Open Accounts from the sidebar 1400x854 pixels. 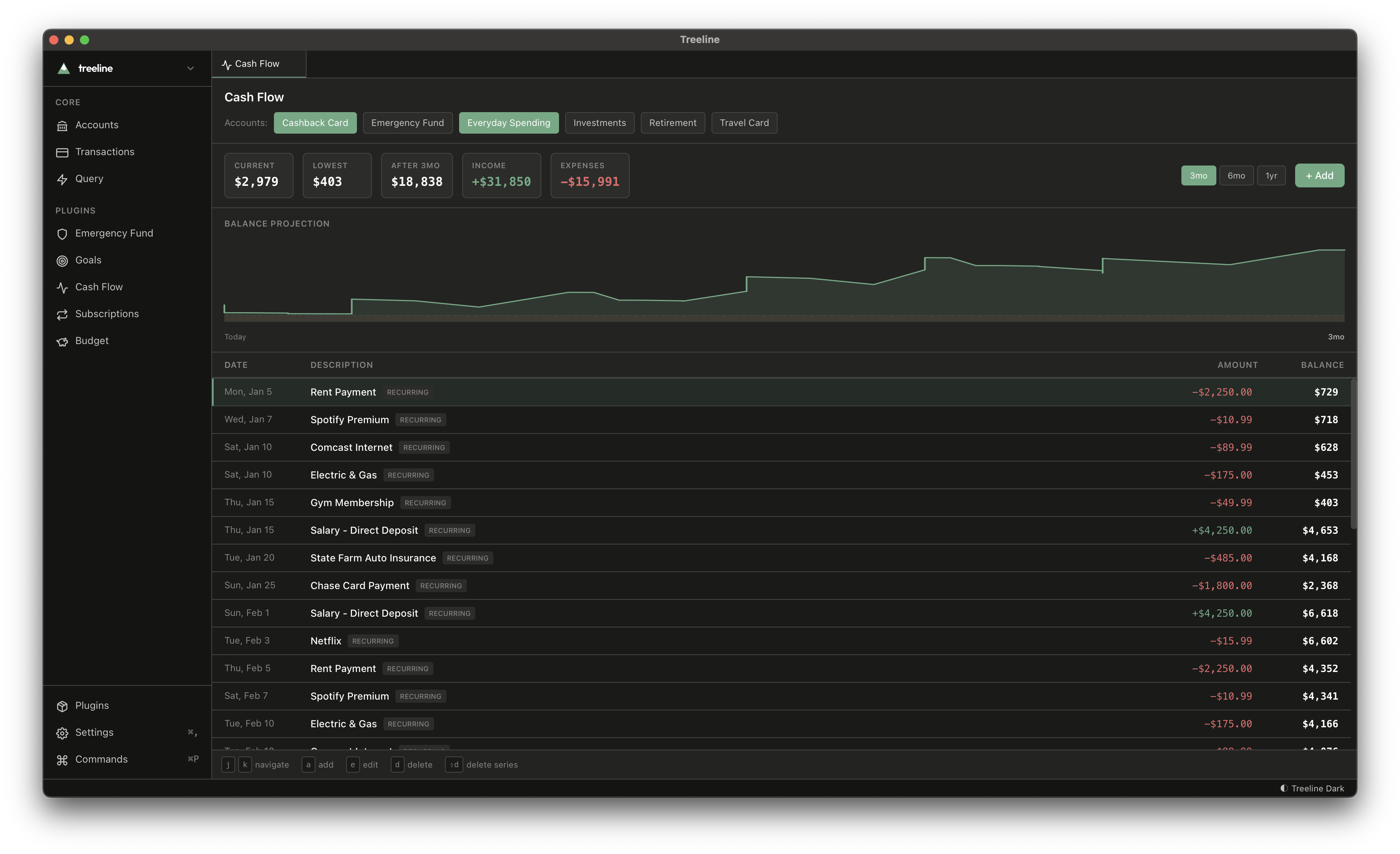click(96, 125)
